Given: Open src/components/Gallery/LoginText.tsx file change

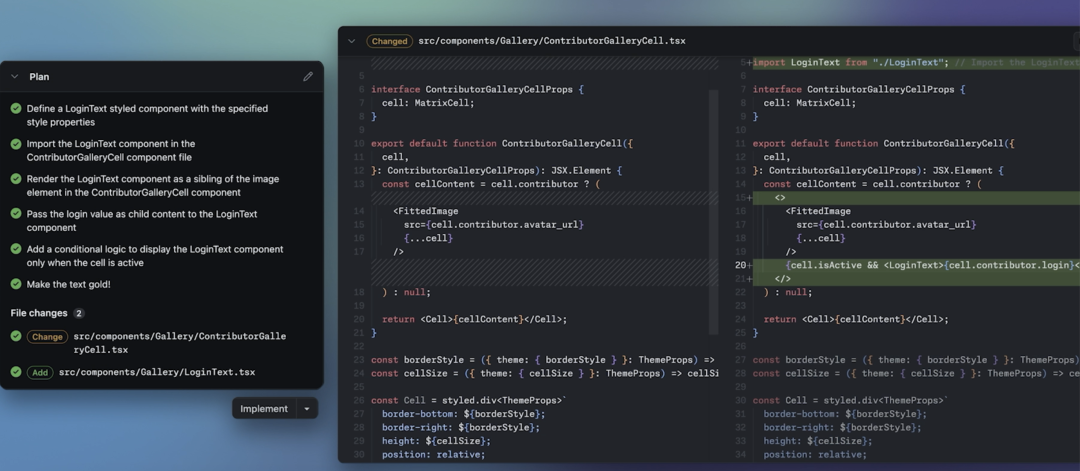Looking at the screenshot, I should point(157,373).
